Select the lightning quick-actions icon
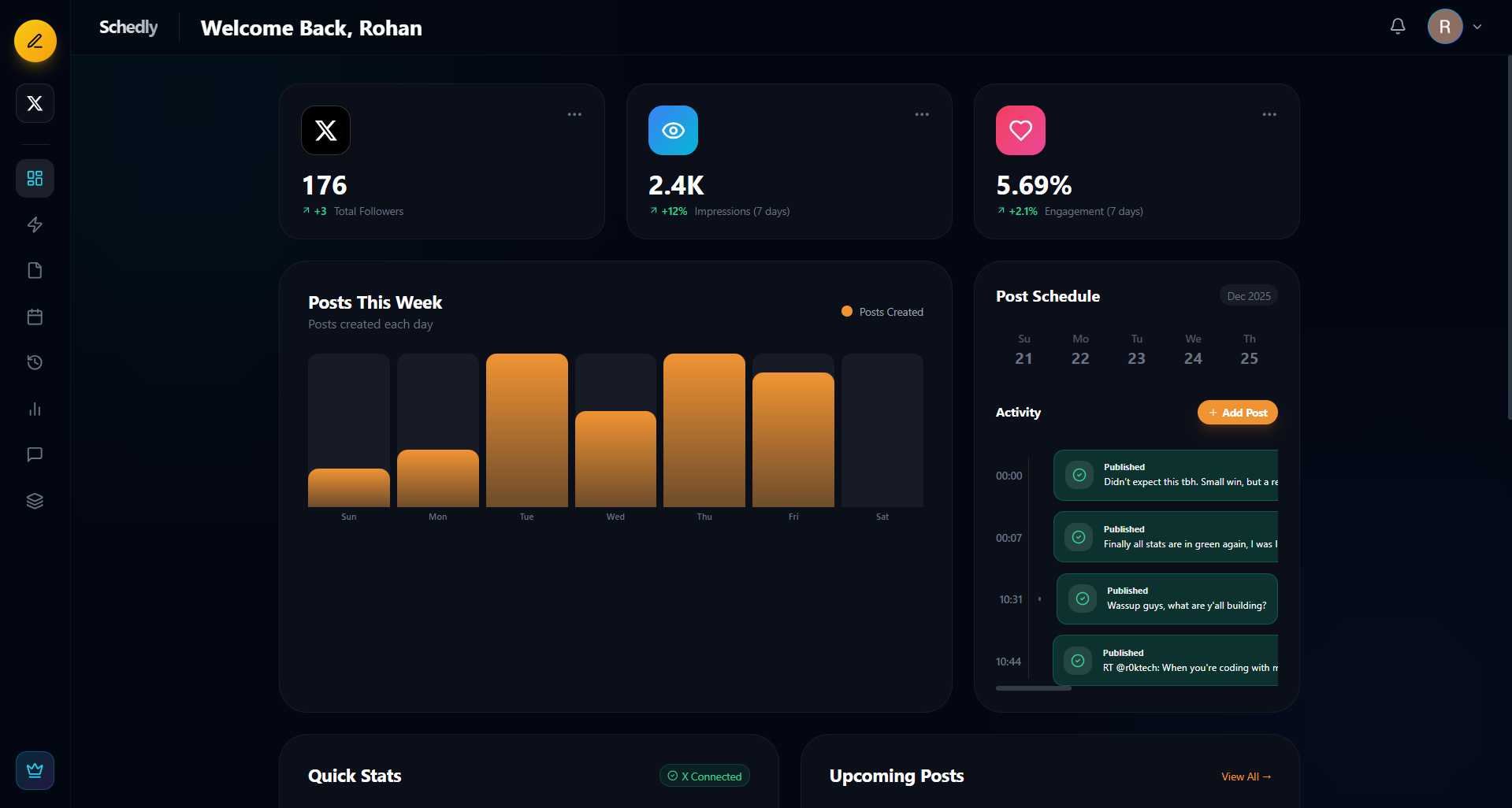1512x808 pixels. click(x=35, y=224)
